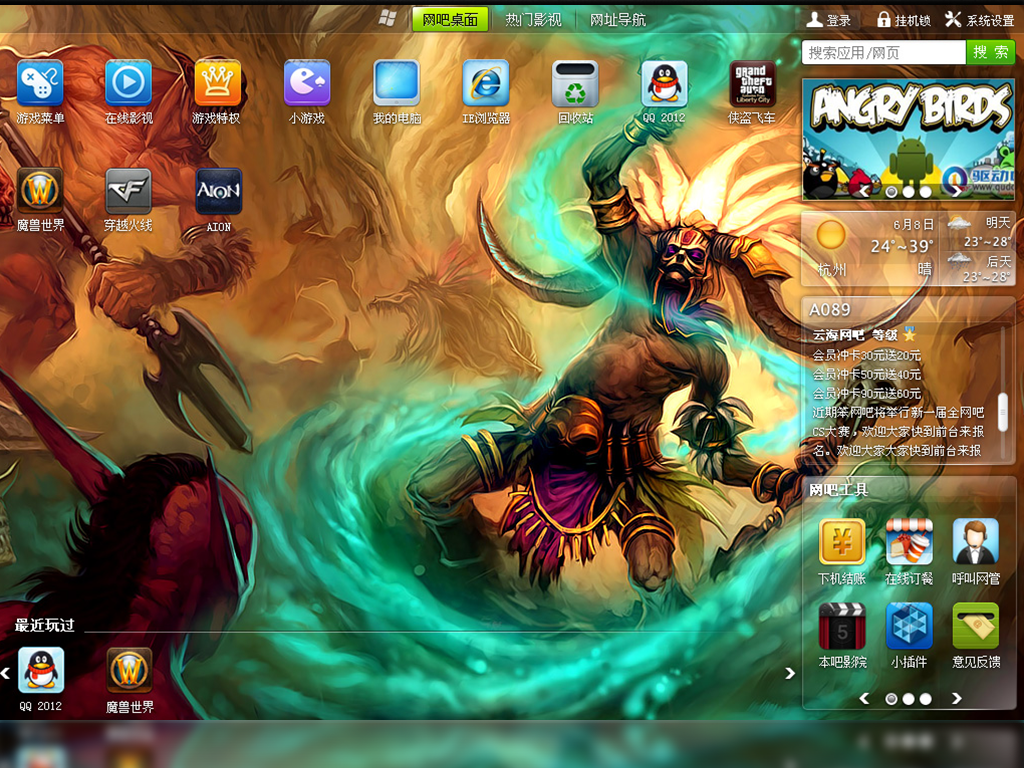
Task: Focus the 搜索应用/网页 search field
Action: coord(884,52)
